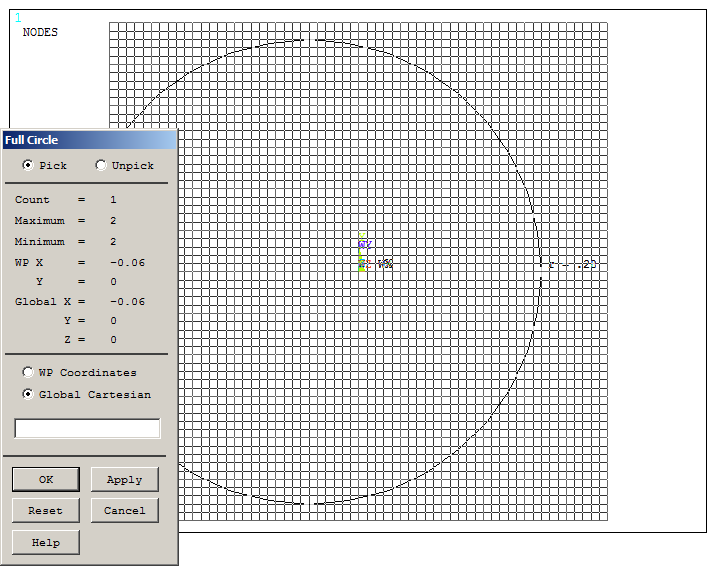
Task: Choose the Global Cartesian option
Action: tap(28, 394)
